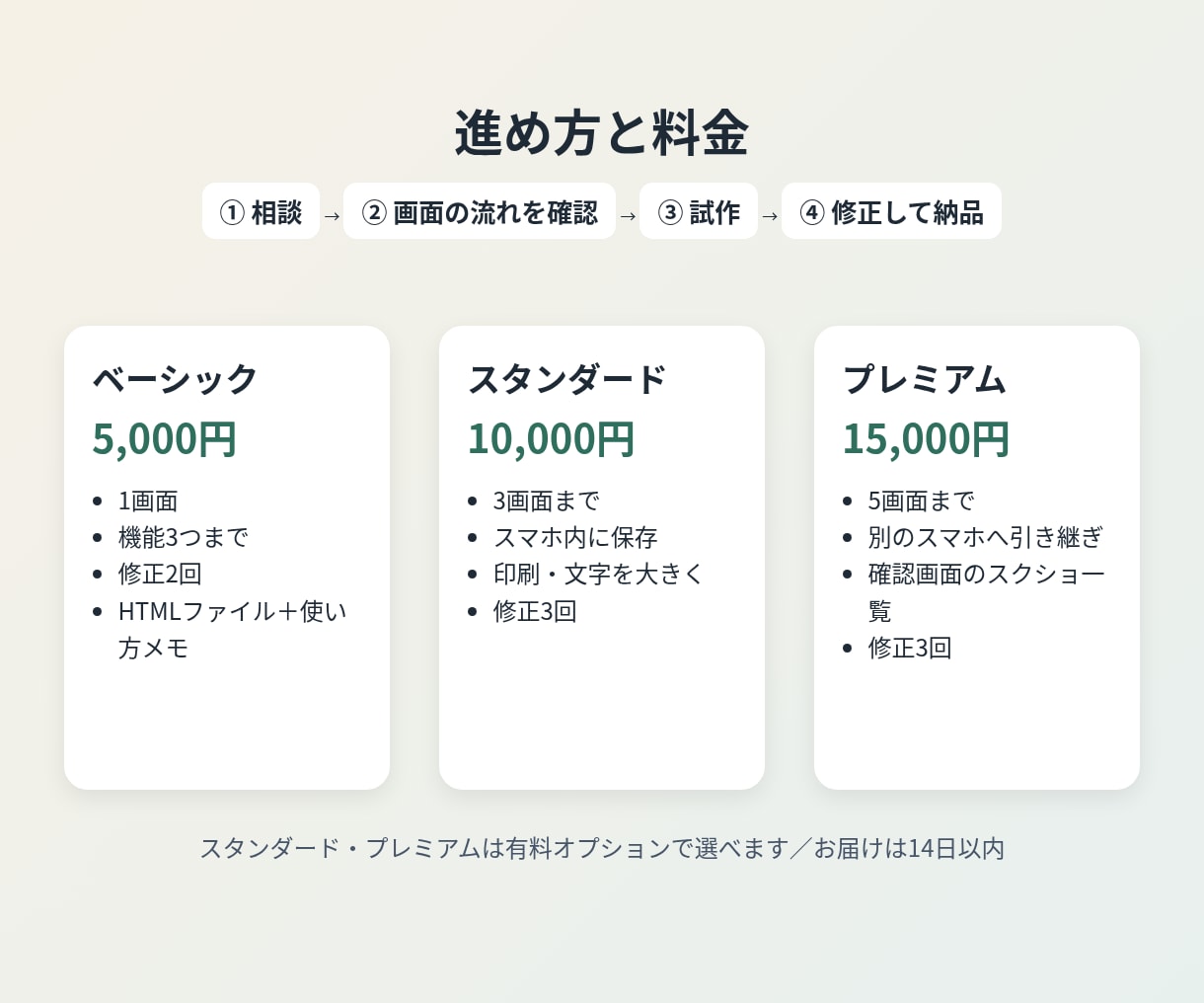Click the プレミアム plan title

(x=925, y=379)
